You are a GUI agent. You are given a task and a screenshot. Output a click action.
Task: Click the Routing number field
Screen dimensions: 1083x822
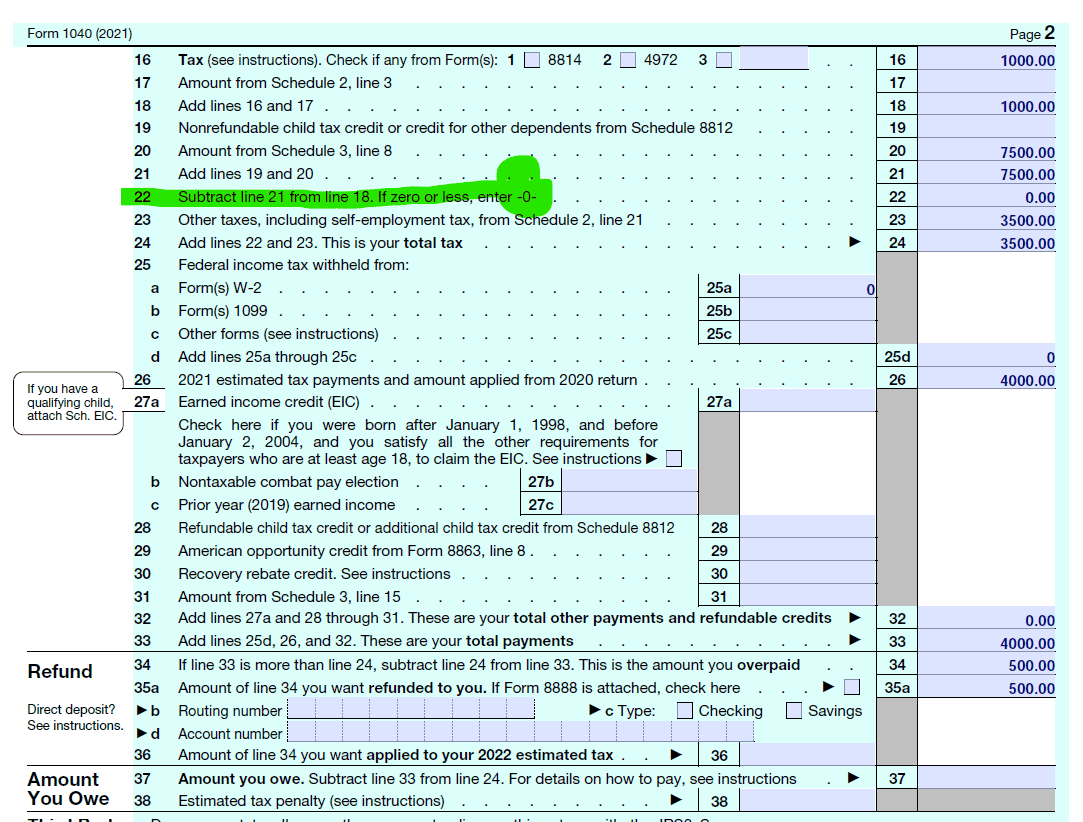[x=410, y=710]
